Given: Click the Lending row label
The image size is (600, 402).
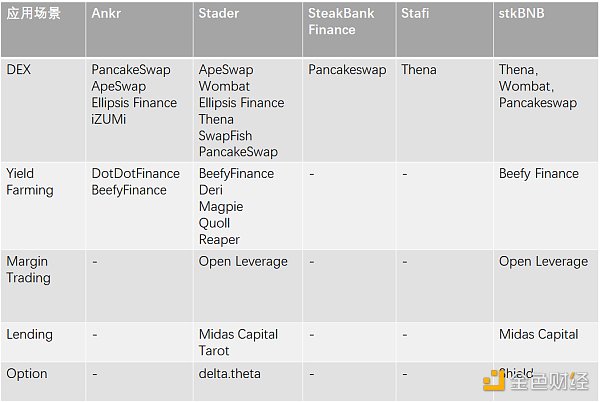Looking at the screenshot, I should (29, 334).
